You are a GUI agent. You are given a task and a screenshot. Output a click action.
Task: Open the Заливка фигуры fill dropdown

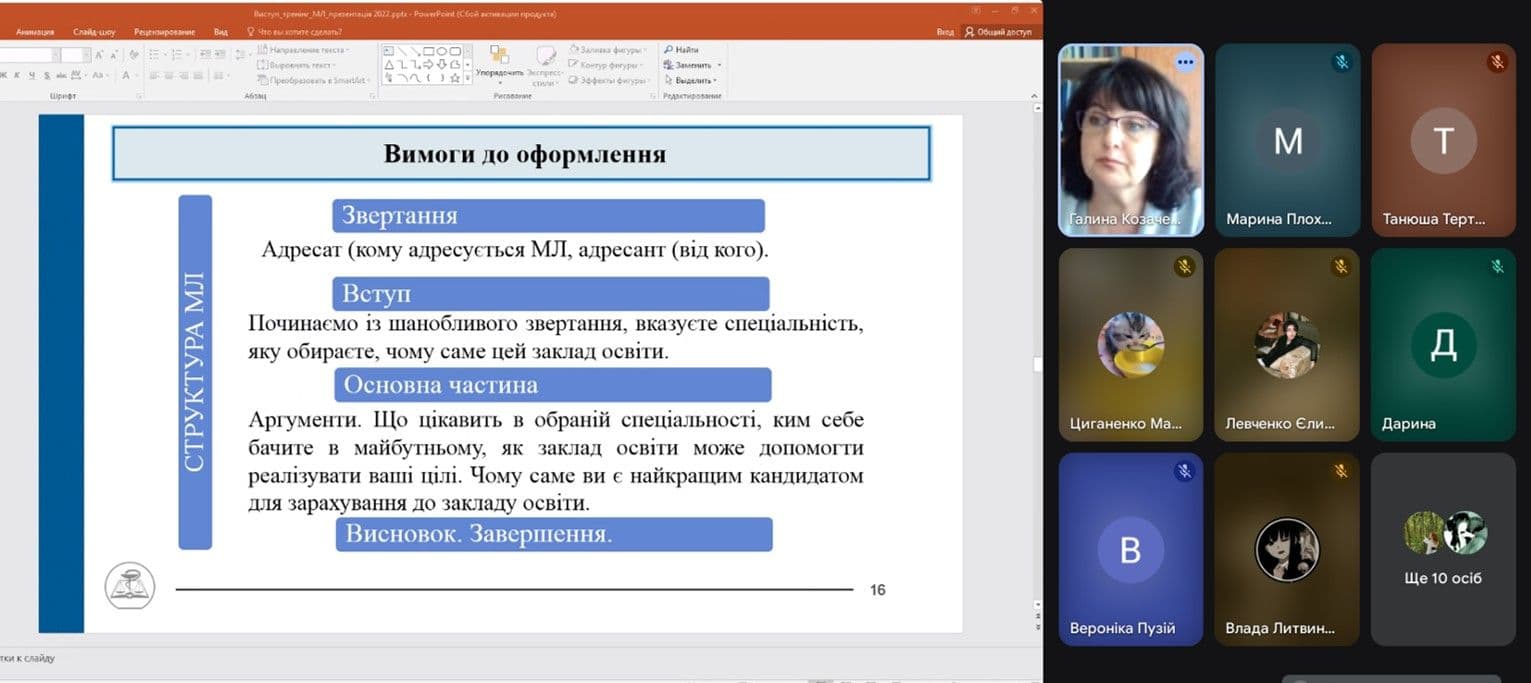click(x=608, y=50)
